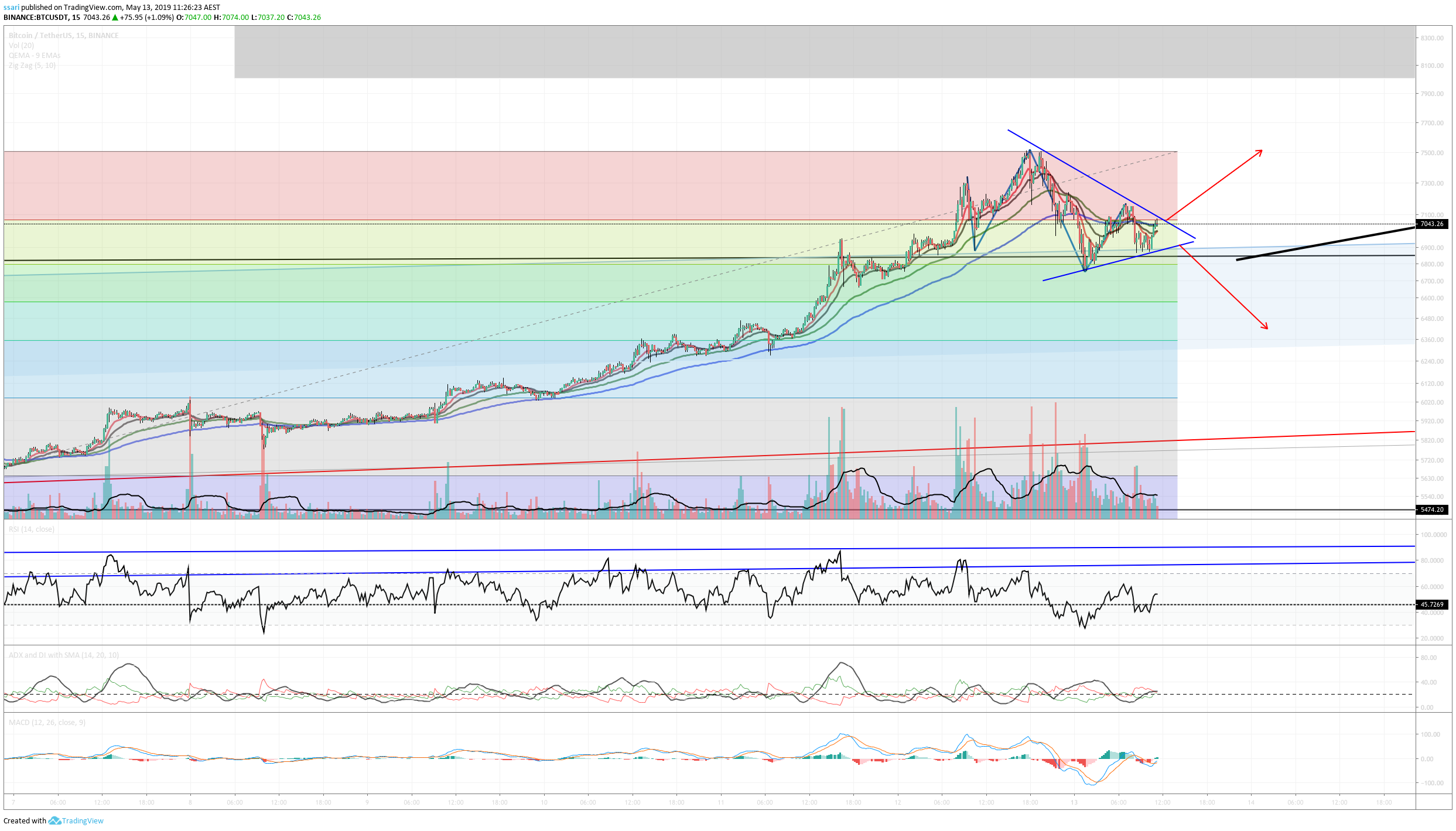Select the downward red arrow drawing
The image size is (1456, 831).
1223,288
